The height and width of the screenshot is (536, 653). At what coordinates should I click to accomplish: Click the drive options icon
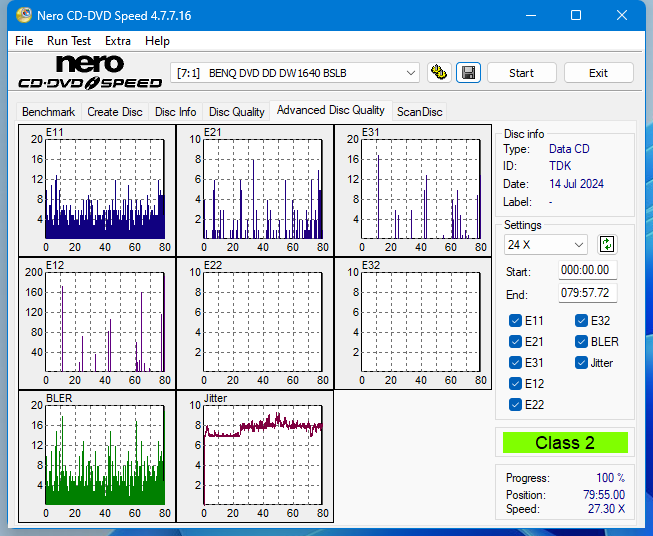coord(439,73)
